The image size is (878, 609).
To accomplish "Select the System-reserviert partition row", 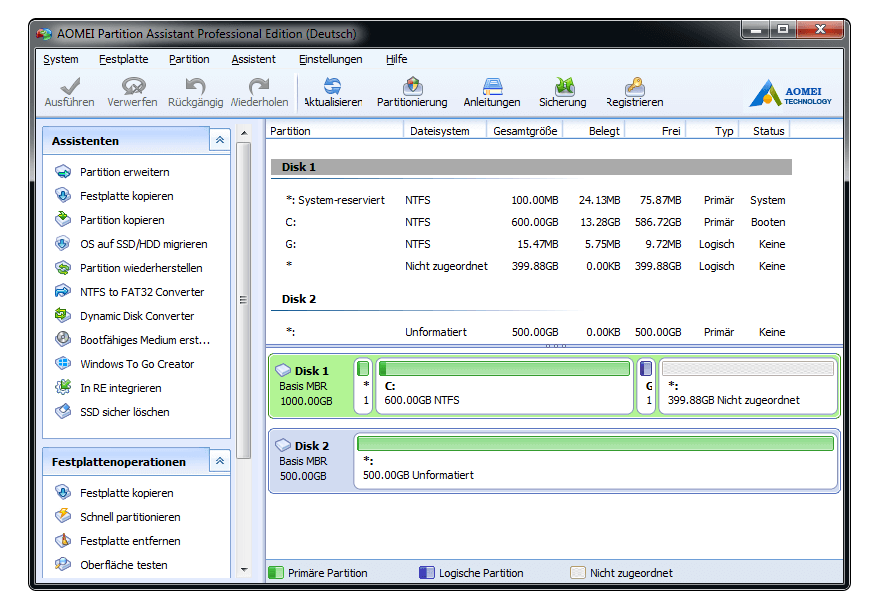I will [531, 200].
